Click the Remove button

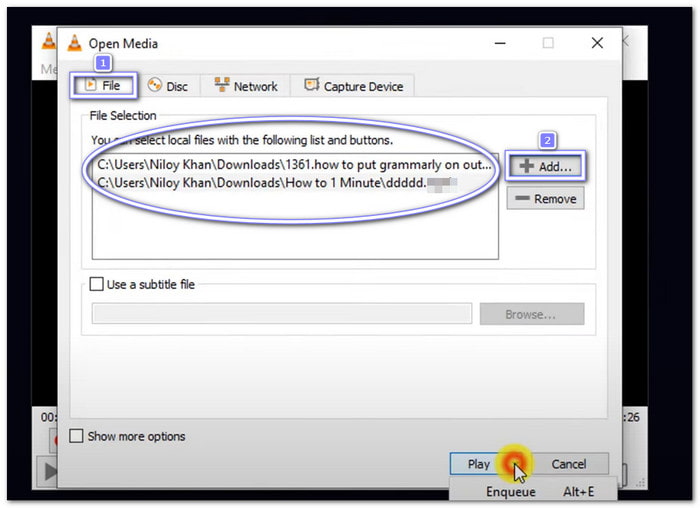545,198
